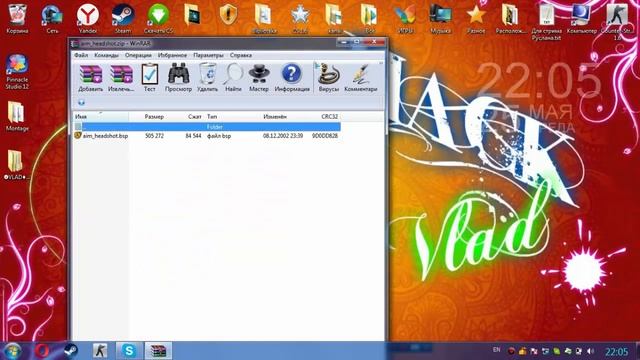
Task: Open the Montage desktop folder
Action: (17, 116)
